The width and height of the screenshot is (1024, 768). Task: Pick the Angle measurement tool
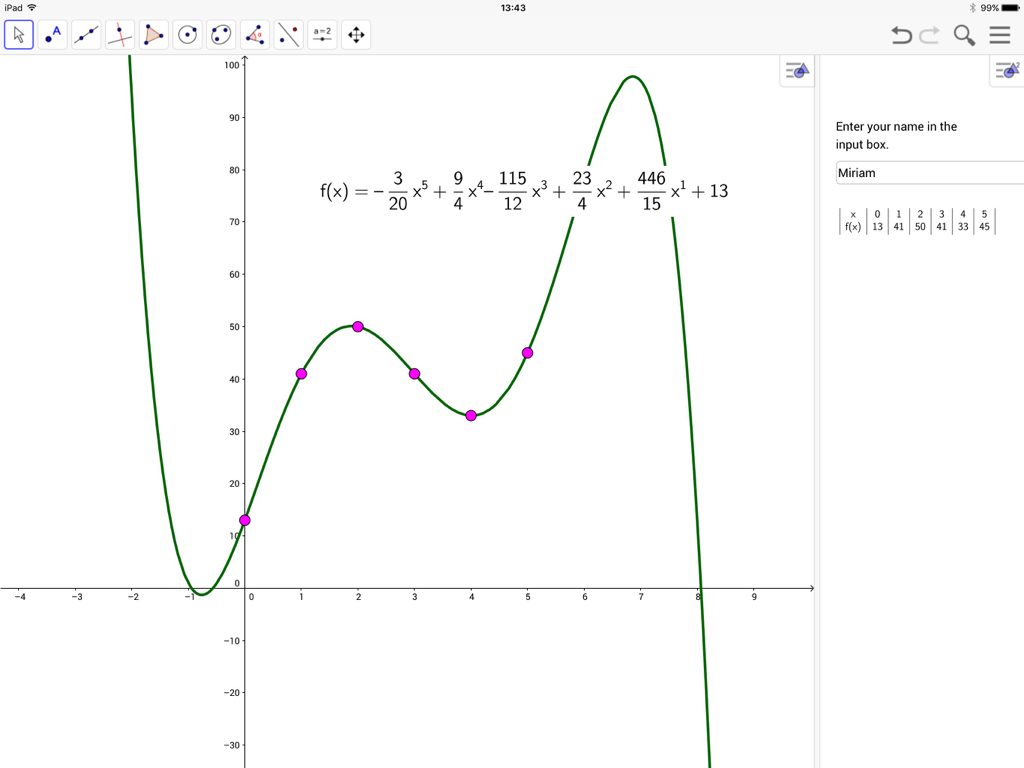(255, 34)
